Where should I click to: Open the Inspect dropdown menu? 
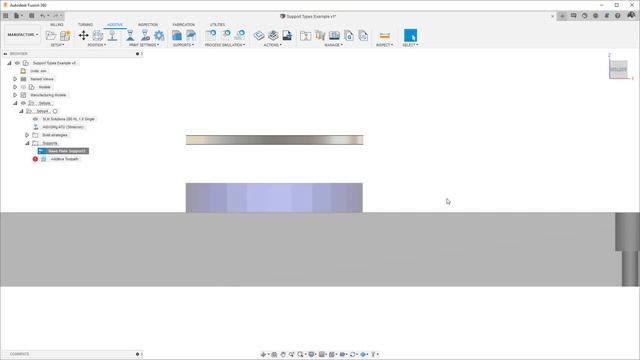coord(384,45)
